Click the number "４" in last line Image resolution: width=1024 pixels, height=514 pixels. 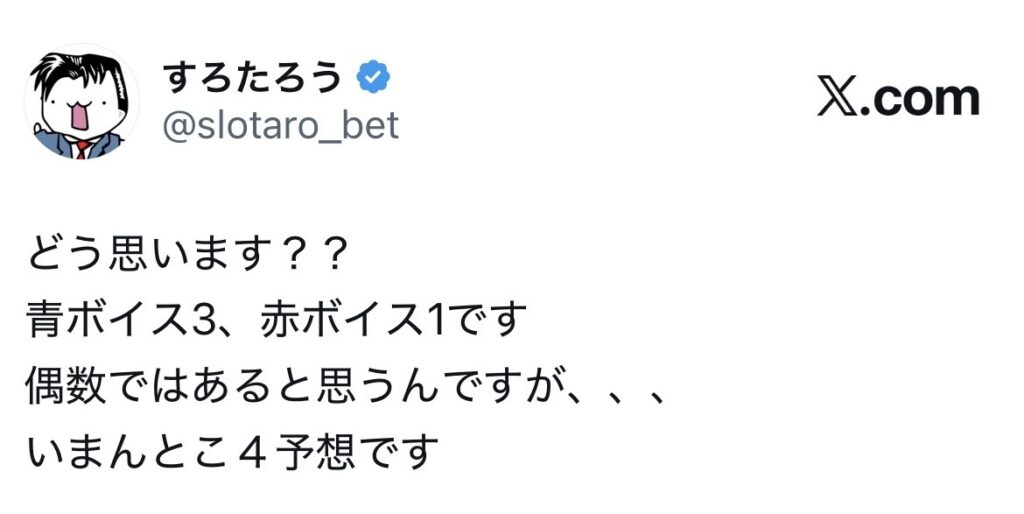(x=268, y=453)
